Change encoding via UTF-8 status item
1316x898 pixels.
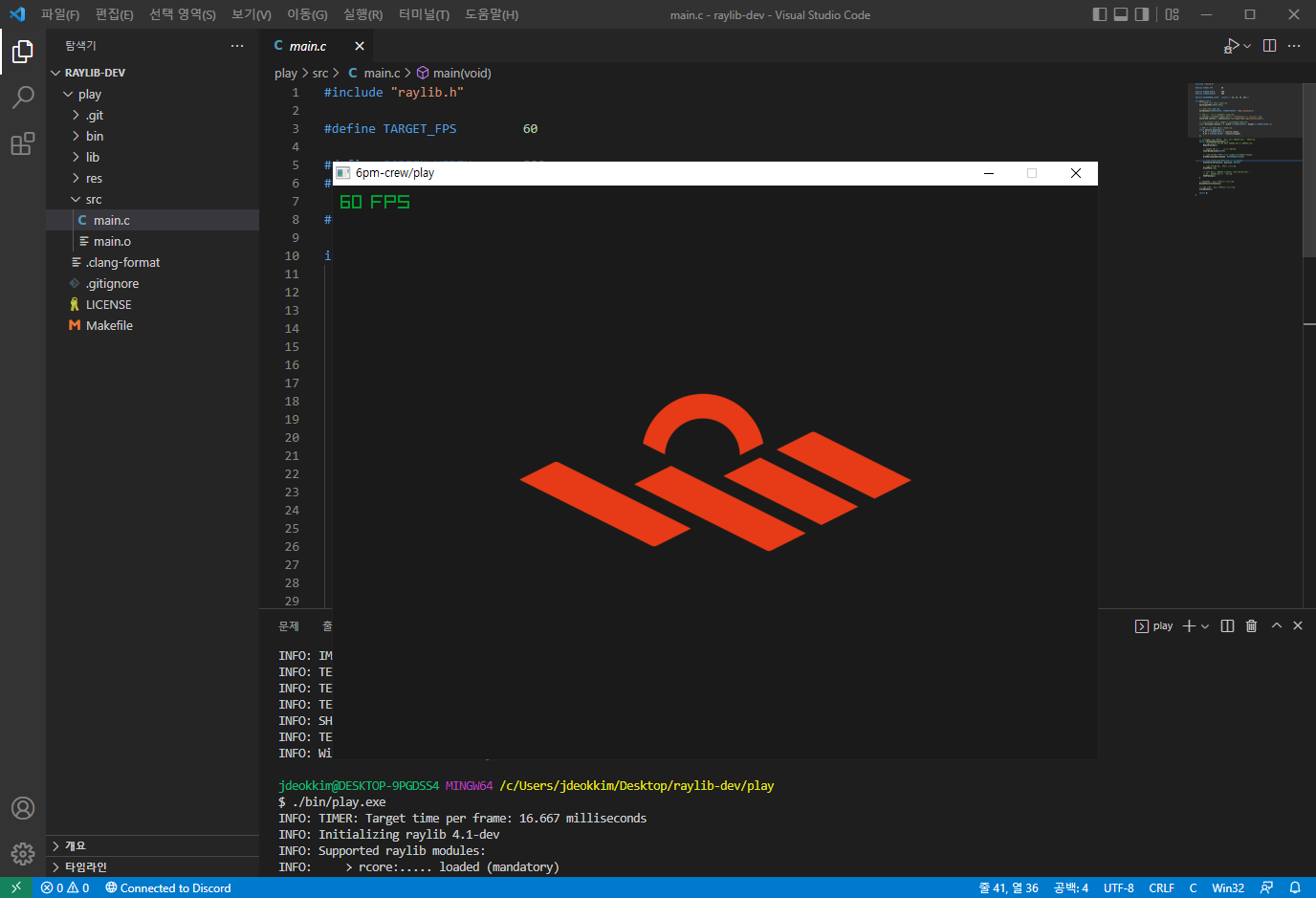(x=1118, y=887)
